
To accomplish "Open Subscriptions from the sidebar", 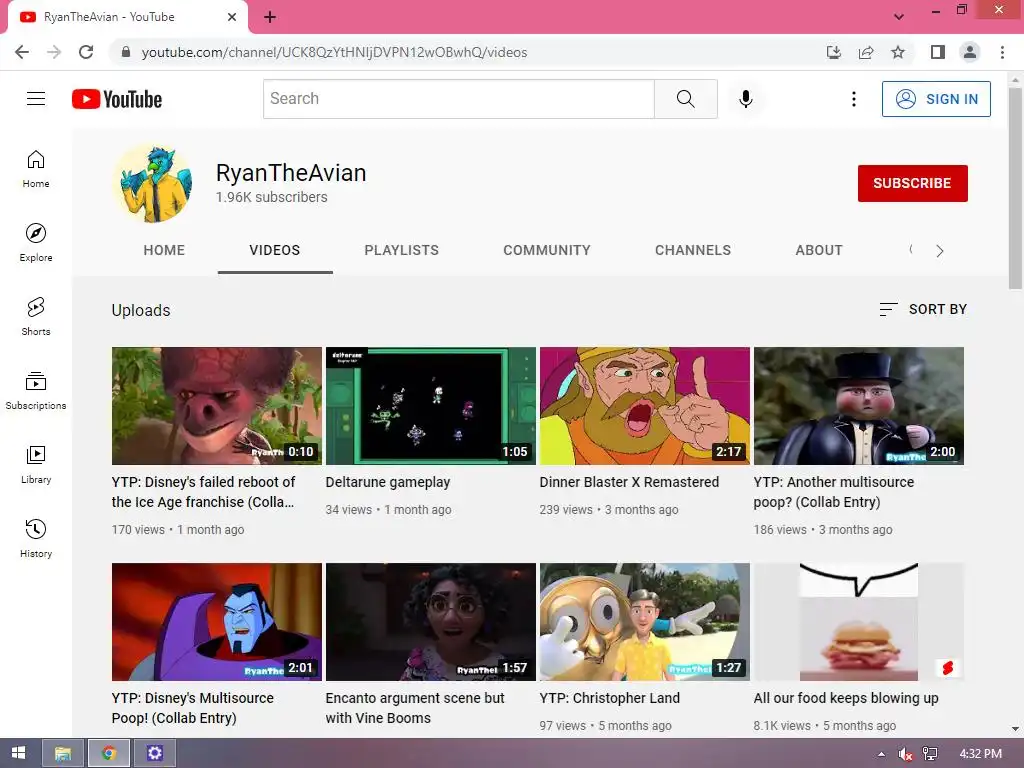I will coord(36,391).
